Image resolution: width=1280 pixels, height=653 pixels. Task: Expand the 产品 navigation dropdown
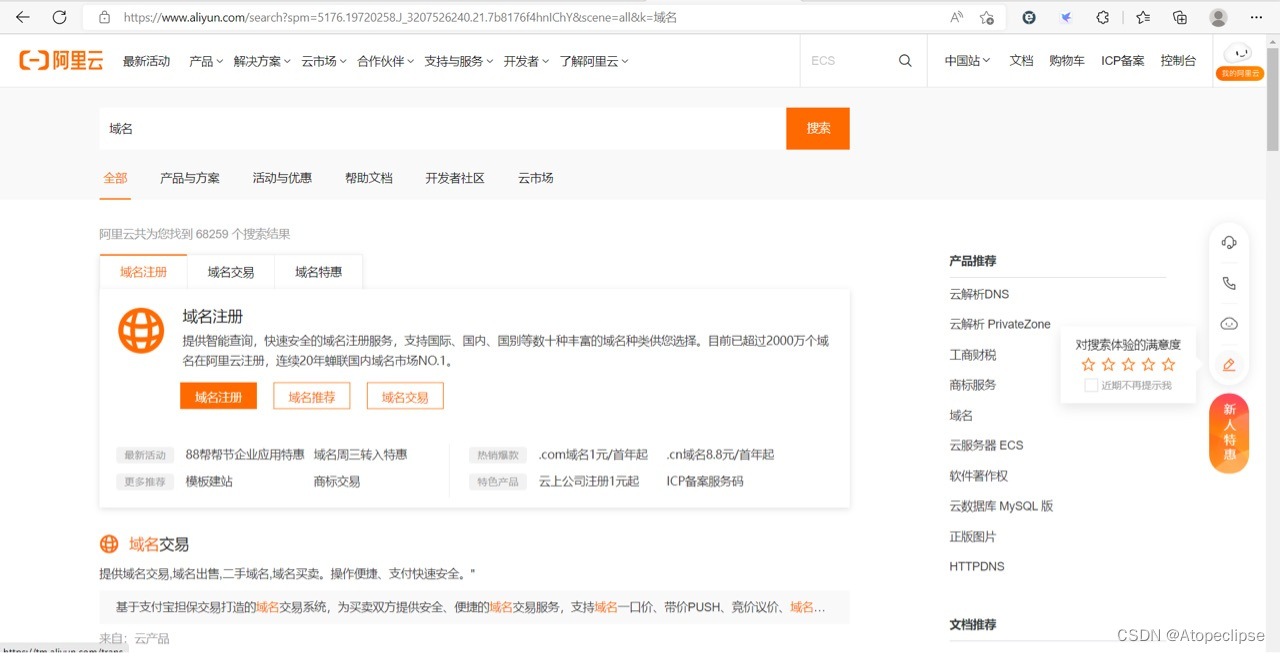point(205,61)
